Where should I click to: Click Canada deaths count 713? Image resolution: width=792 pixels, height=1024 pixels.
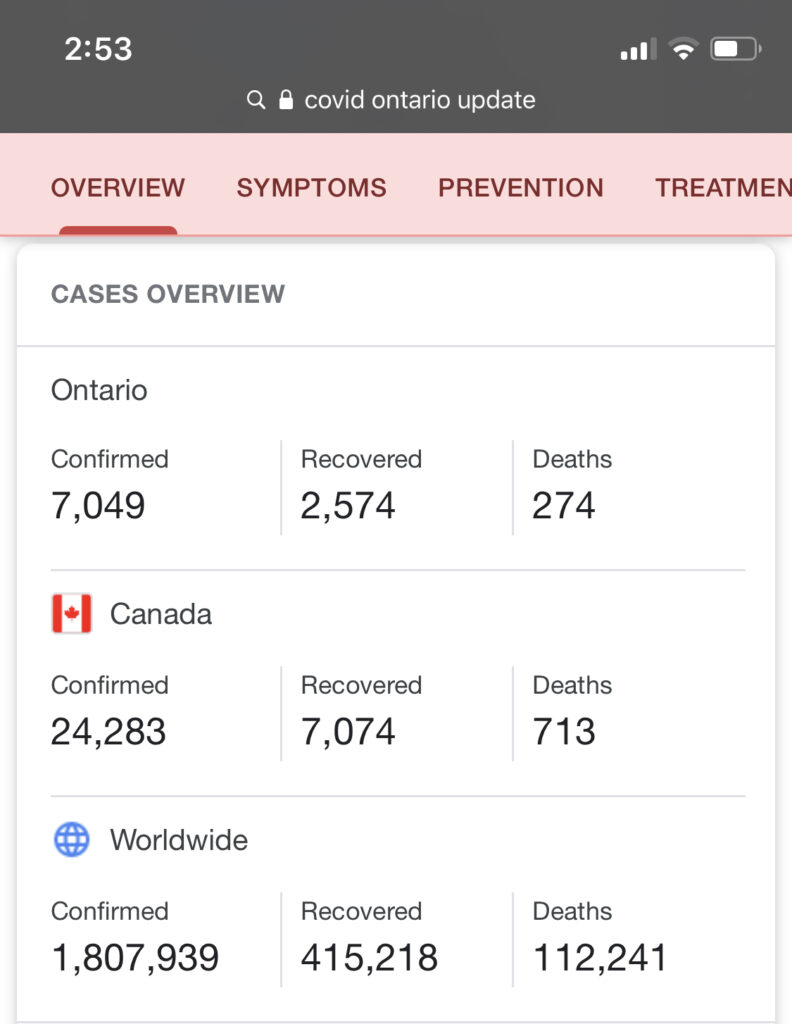click(564, 731)
